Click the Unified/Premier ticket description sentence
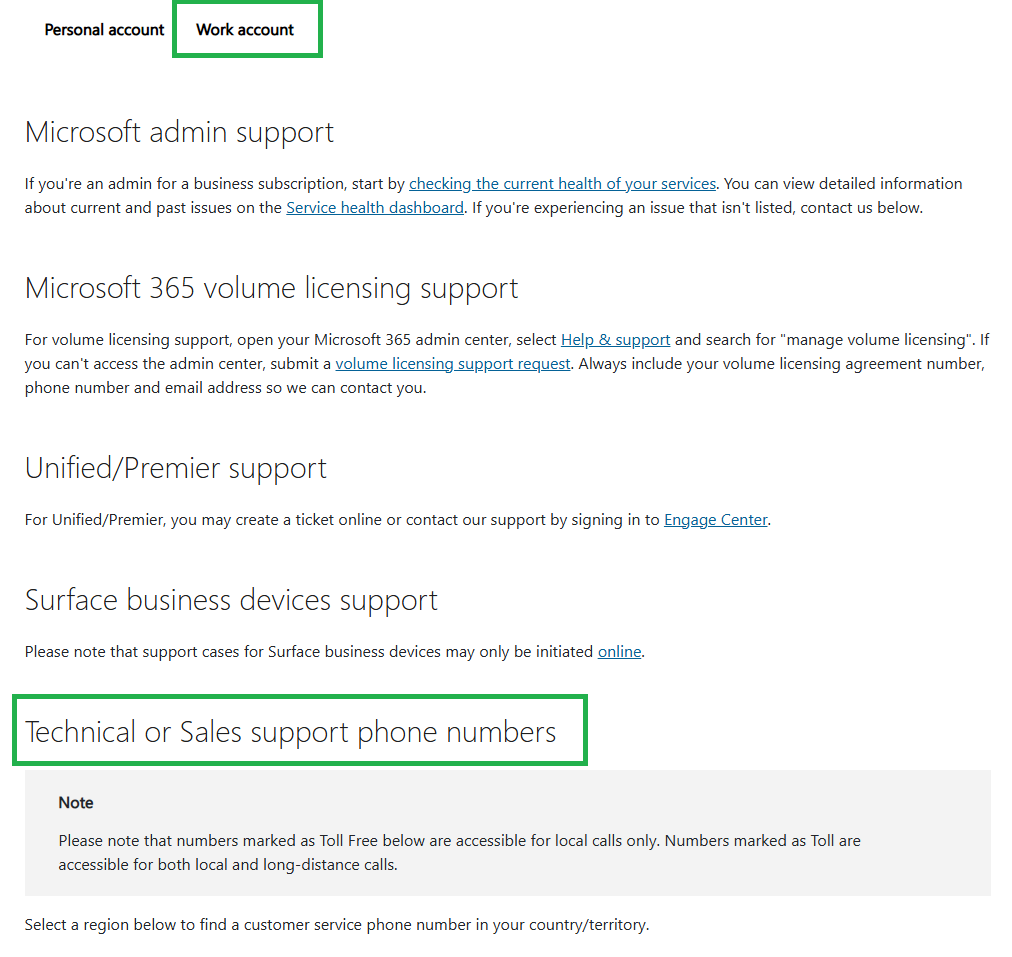1012x957 pixels. 398,520
